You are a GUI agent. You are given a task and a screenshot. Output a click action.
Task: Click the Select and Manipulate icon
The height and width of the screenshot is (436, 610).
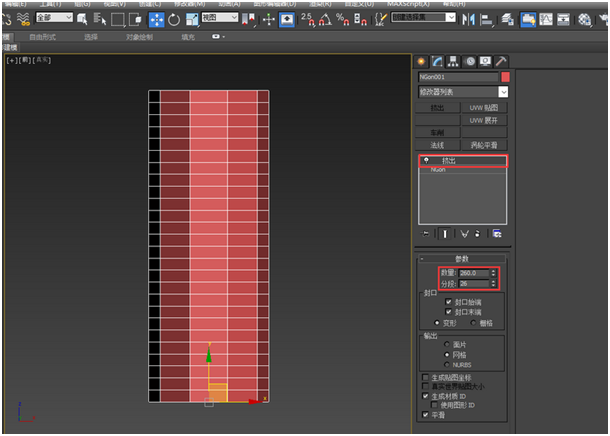(x=269, y=19)
